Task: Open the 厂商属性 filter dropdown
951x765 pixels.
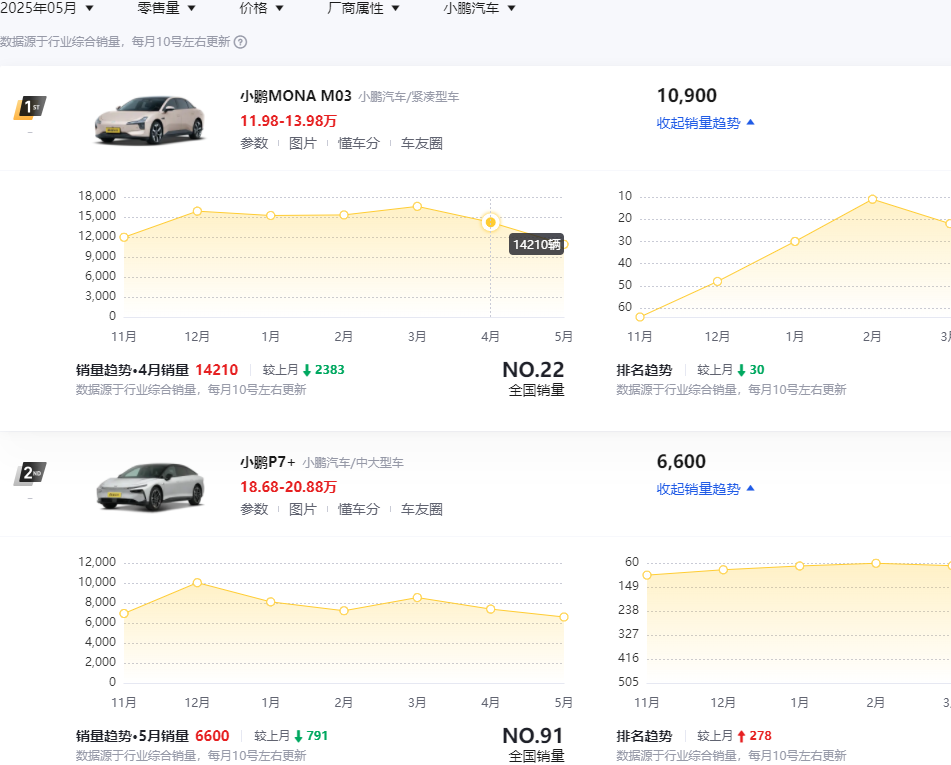Action: click(x=363, y=8)
